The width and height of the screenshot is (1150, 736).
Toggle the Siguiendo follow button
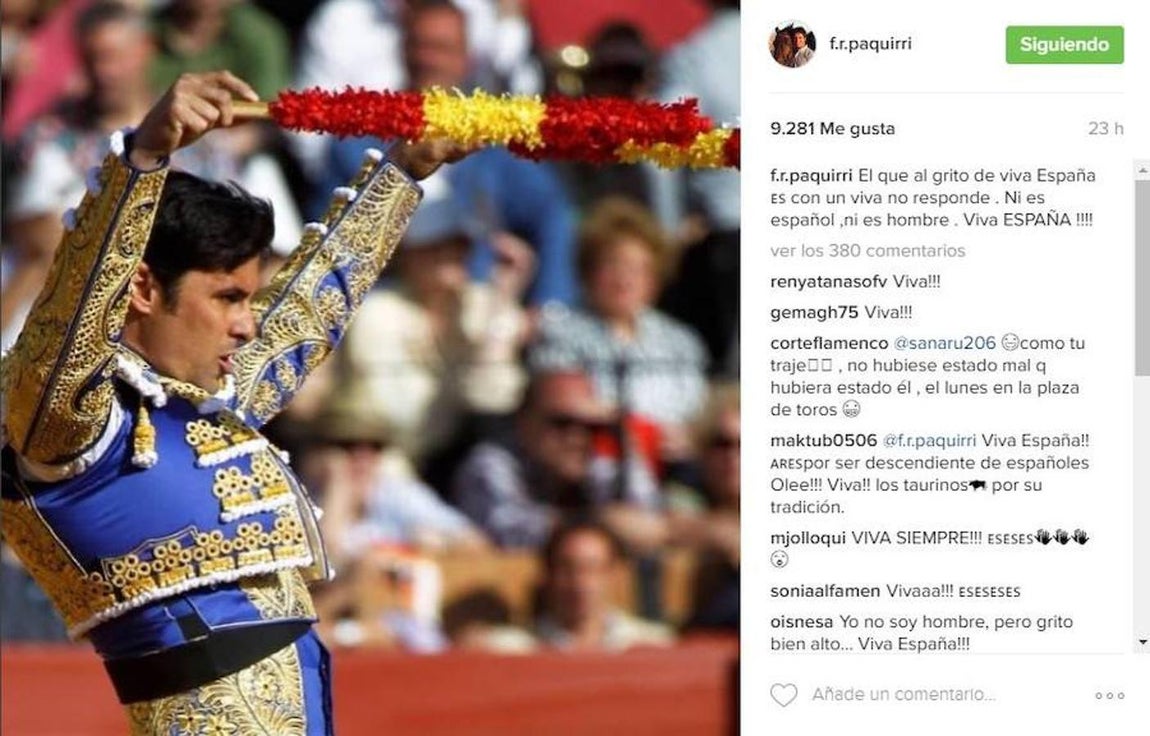(1064, 45)
